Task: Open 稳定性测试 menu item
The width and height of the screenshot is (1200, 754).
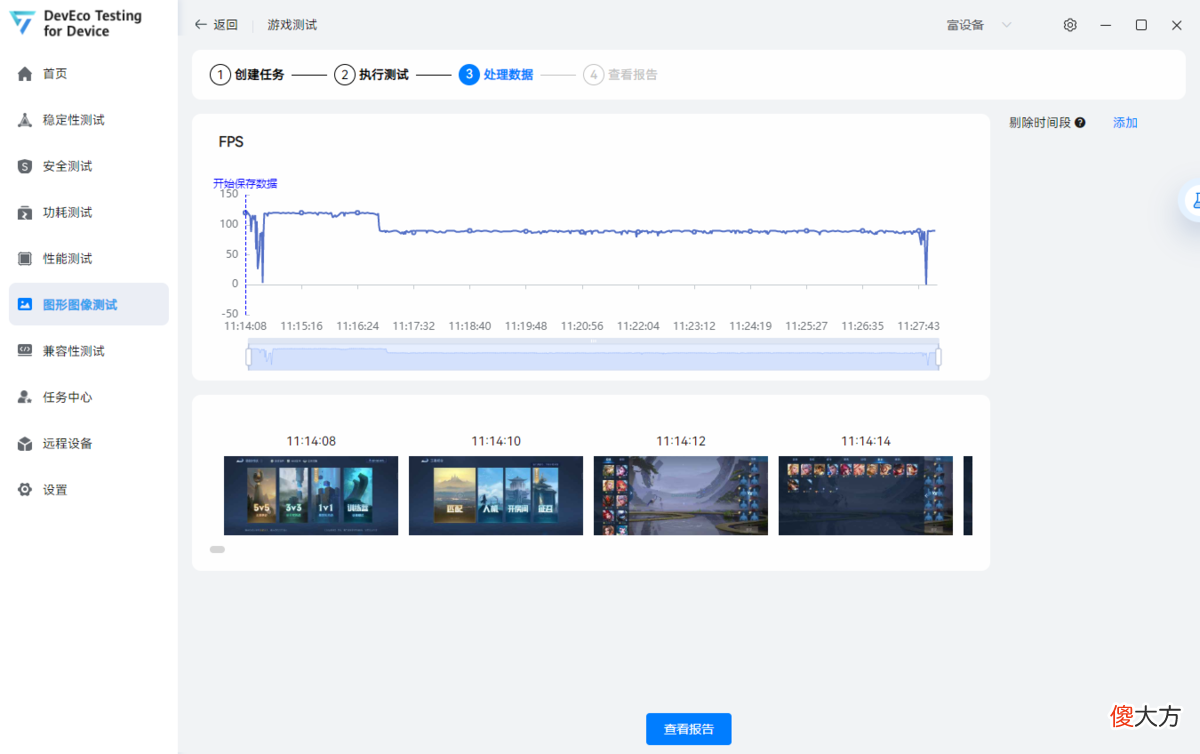Action: click(89, 120)
